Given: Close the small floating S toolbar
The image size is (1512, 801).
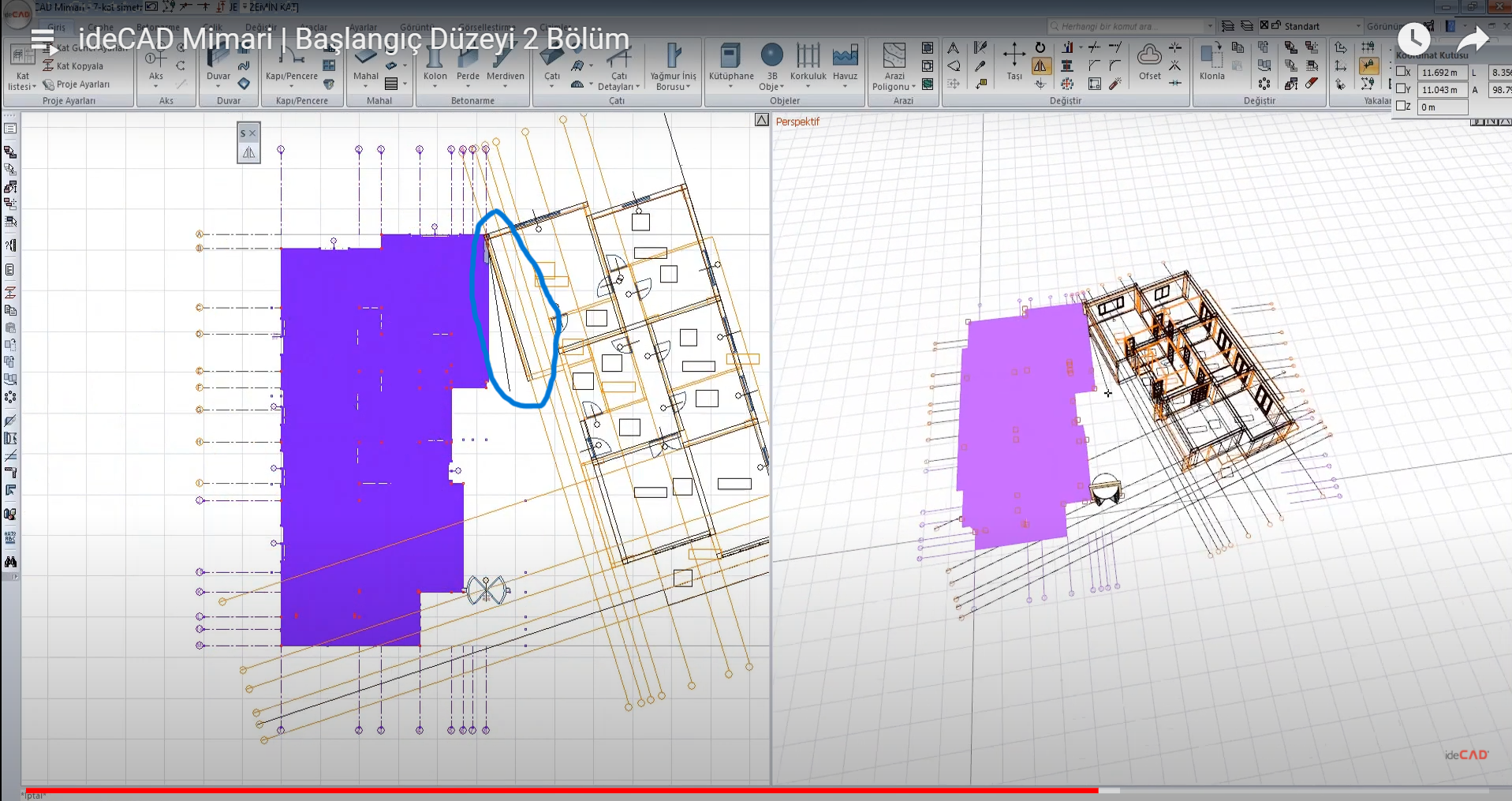Looking at the screenshot, I should 252,133.
